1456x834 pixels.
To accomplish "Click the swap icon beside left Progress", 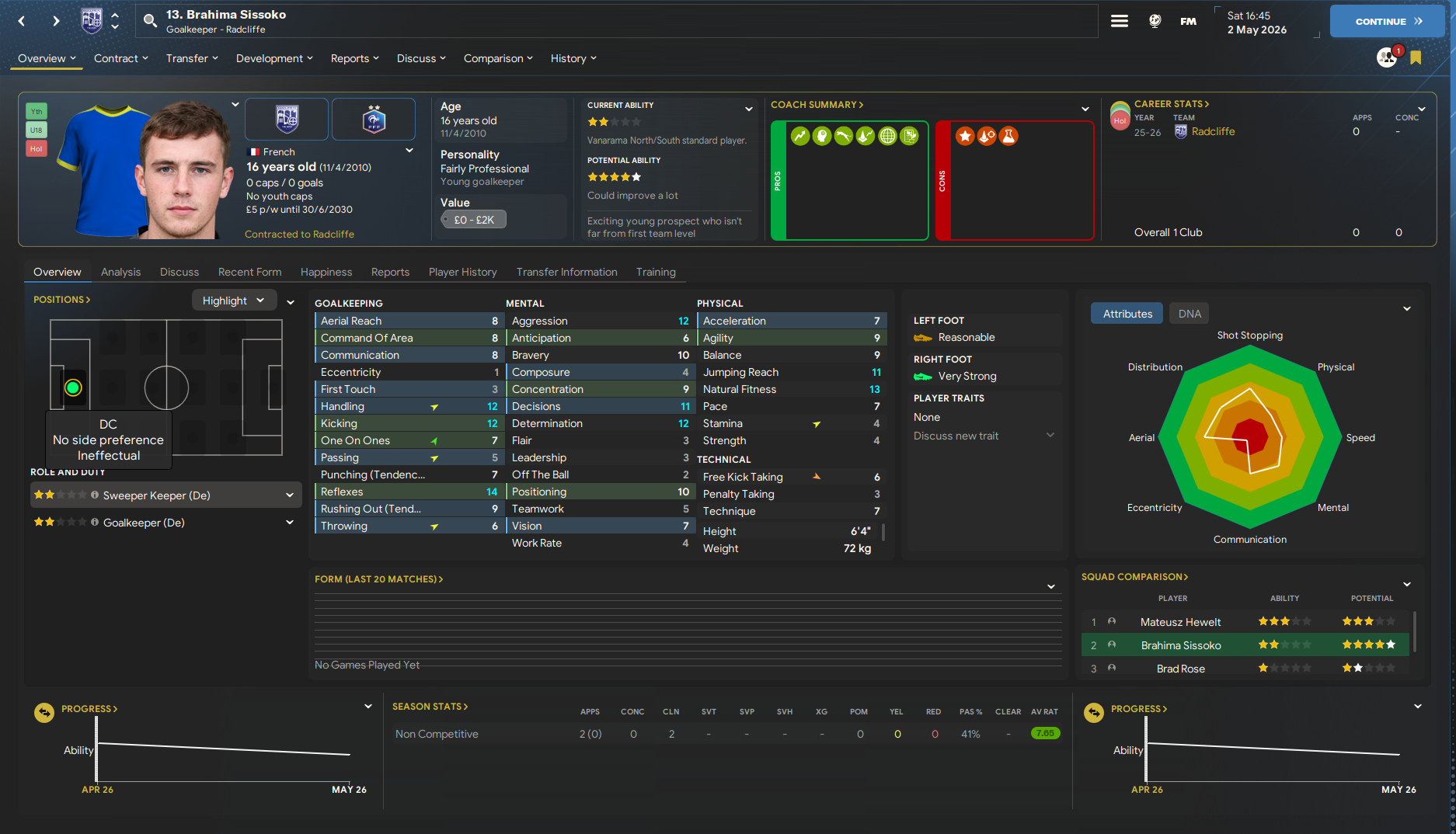I will [44, 712].
